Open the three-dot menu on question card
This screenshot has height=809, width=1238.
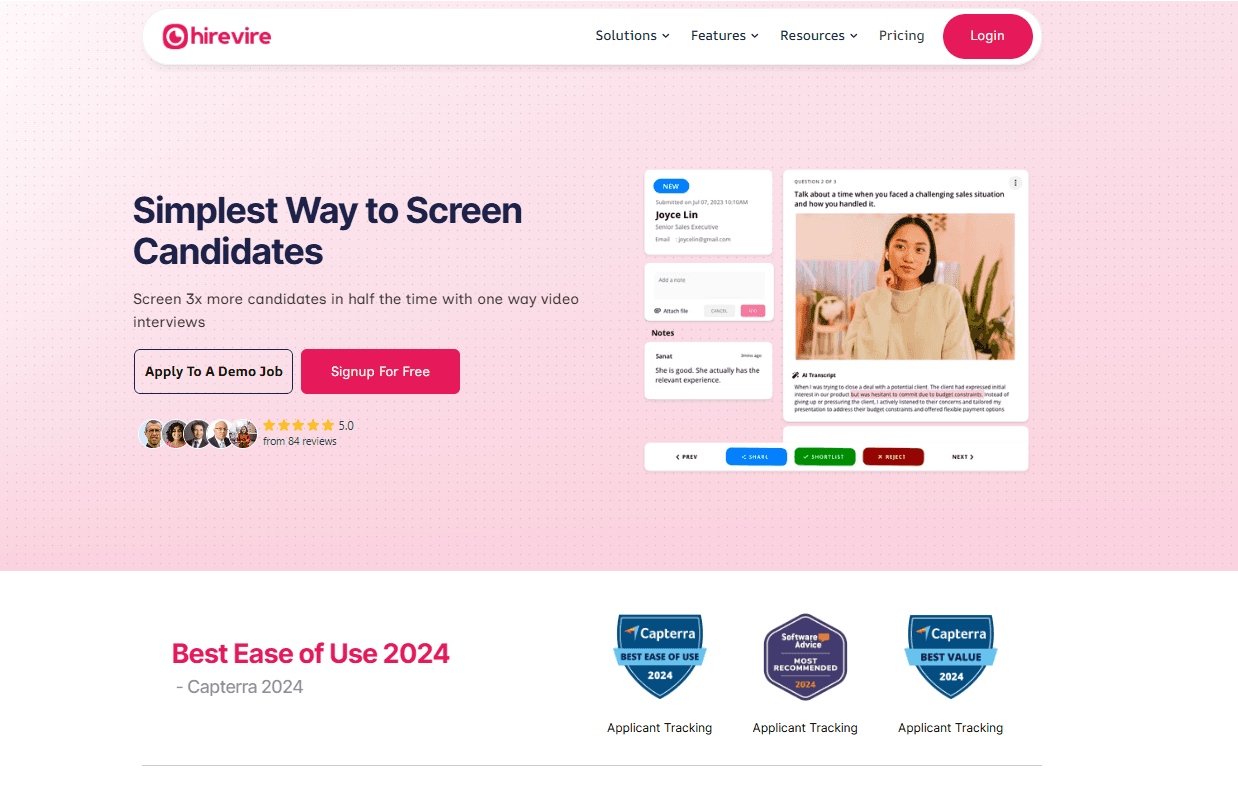tap(1015, 183)
